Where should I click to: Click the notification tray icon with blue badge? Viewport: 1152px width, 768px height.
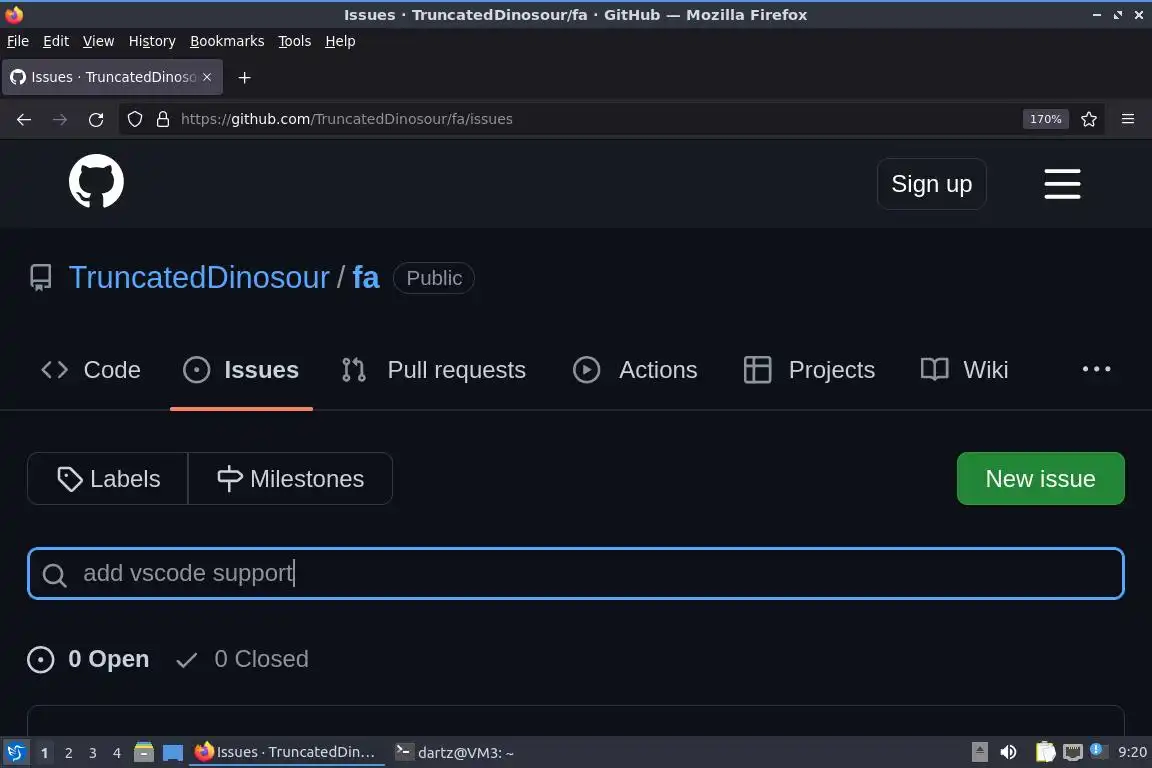[1098, 750]
